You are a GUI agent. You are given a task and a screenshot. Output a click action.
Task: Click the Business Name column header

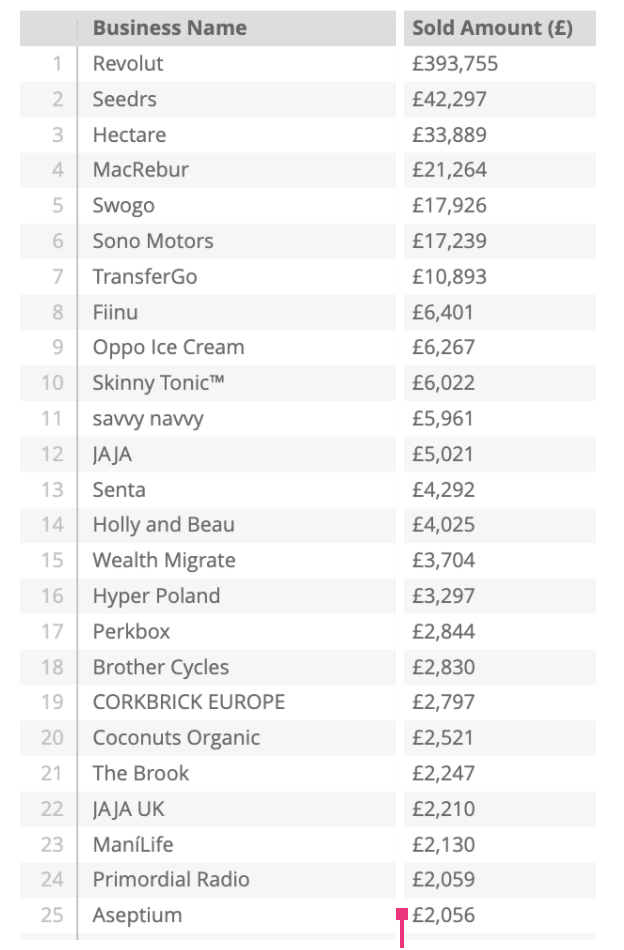click(x=170, y=28)
